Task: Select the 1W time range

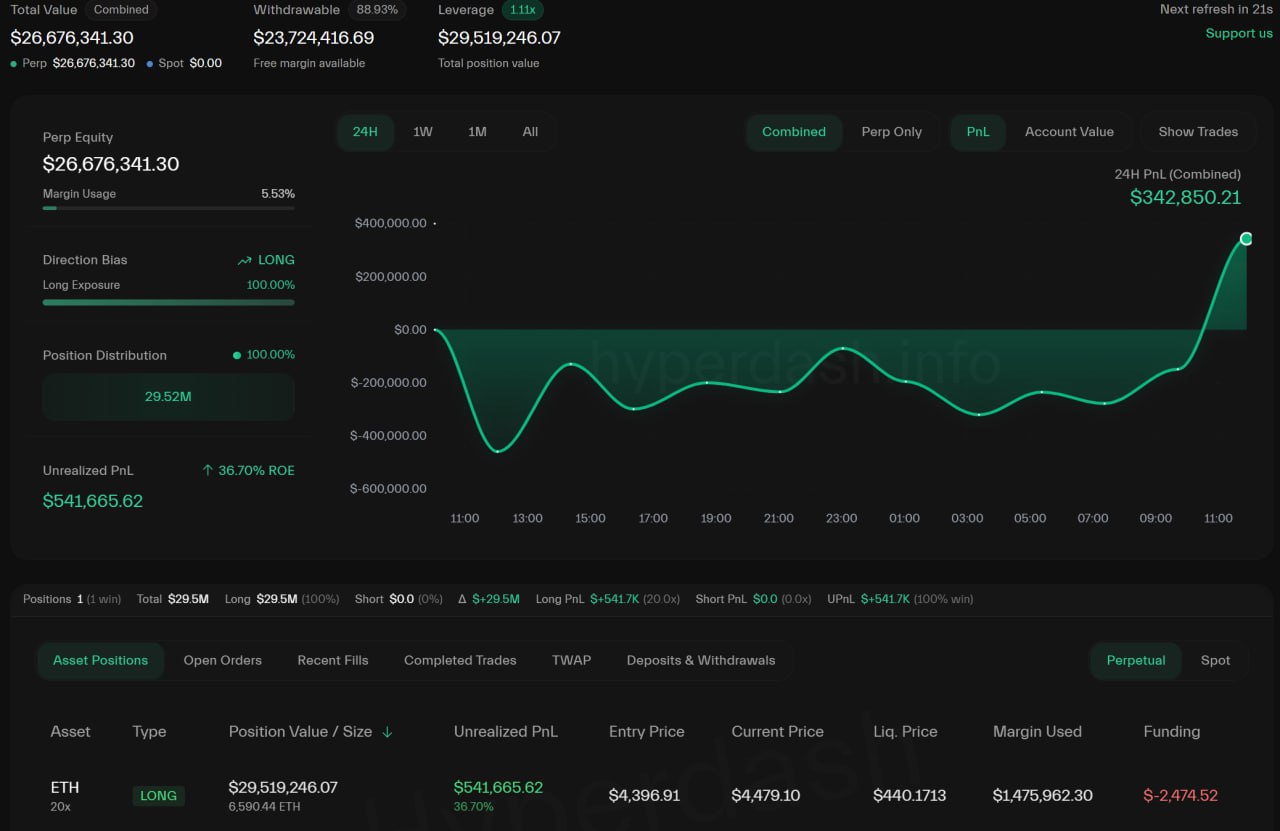Action: point(423,132)
